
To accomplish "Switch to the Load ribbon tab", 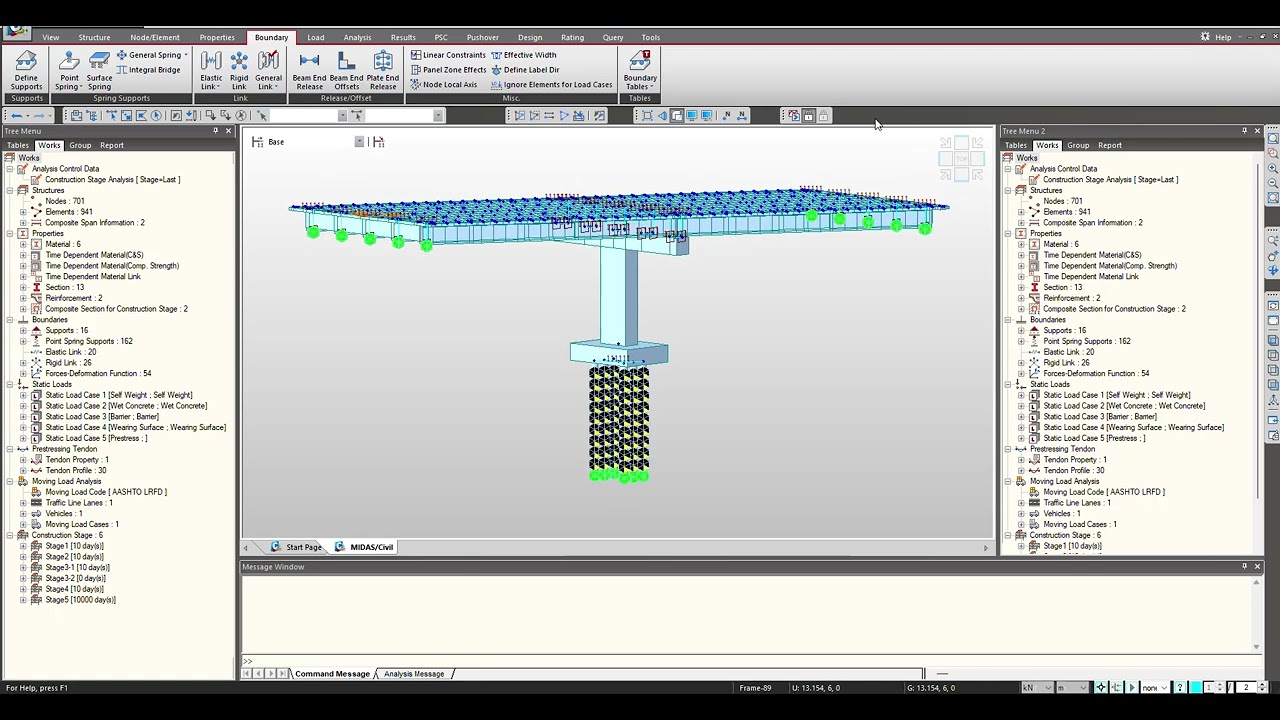I will (316, 37).
